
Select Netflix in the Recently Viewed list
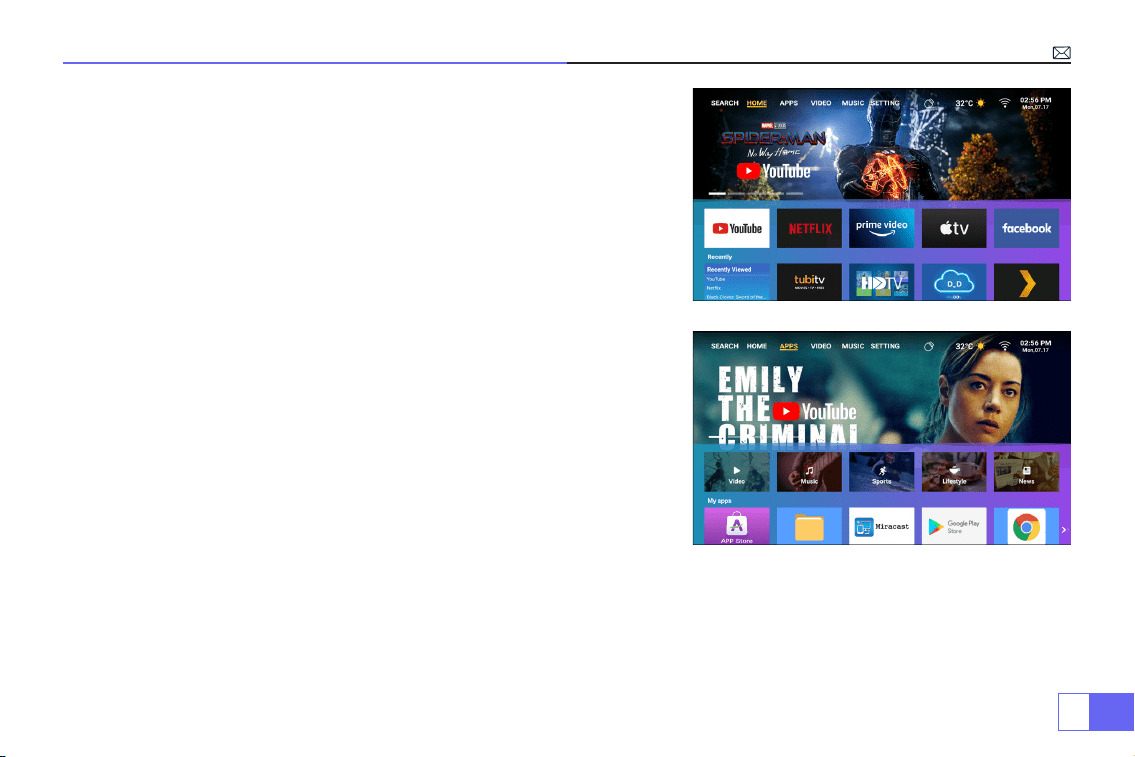pyautogui.click(x=714, y=288)
